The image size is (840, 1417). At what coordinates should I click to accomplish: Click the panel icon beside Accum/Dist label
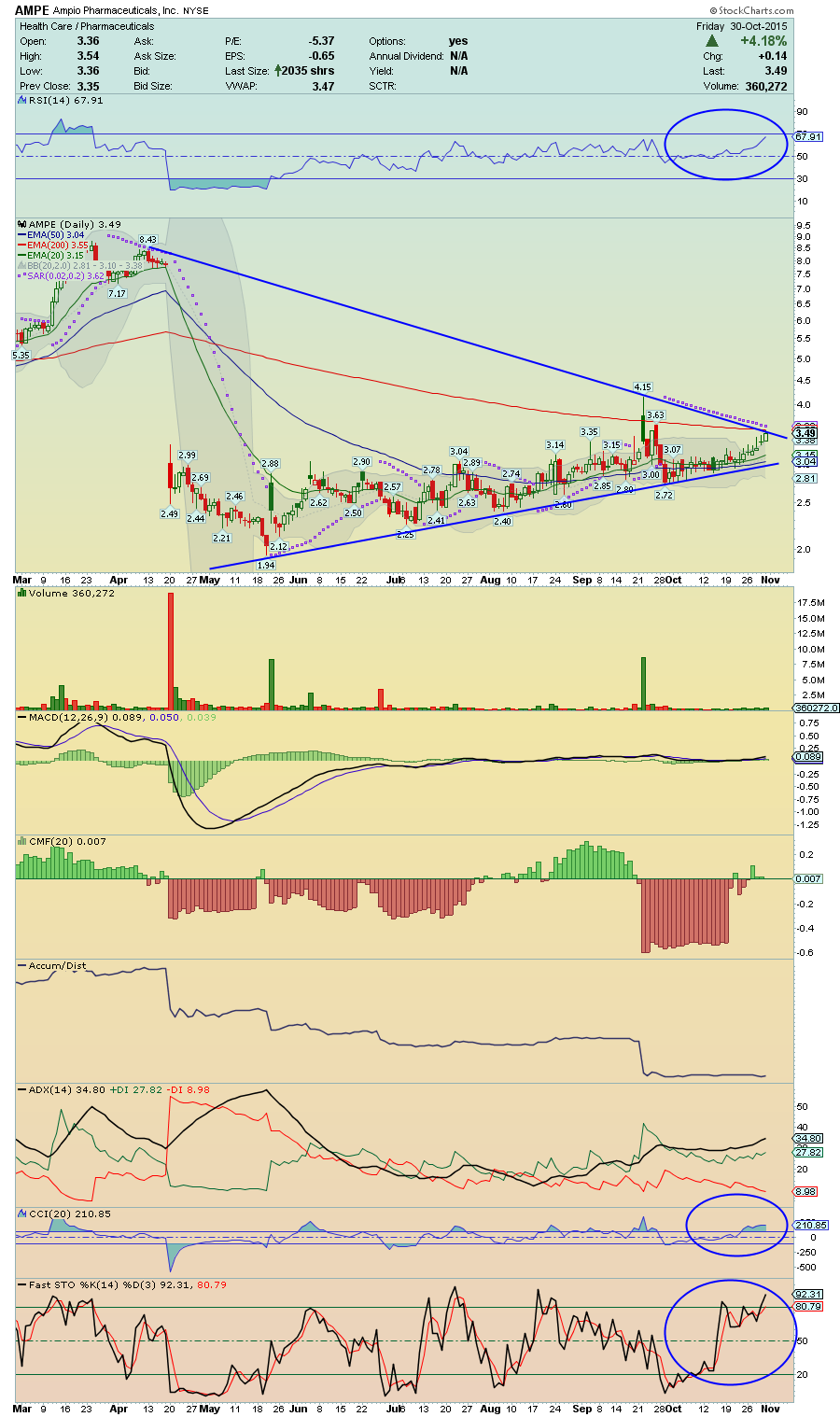point(23,965)
